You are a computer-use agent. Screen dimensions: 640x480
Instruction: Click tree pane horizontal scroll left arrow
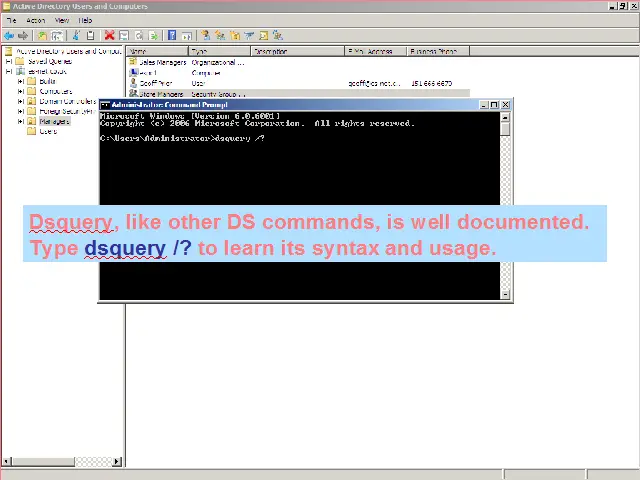click(x=7, y=462)
